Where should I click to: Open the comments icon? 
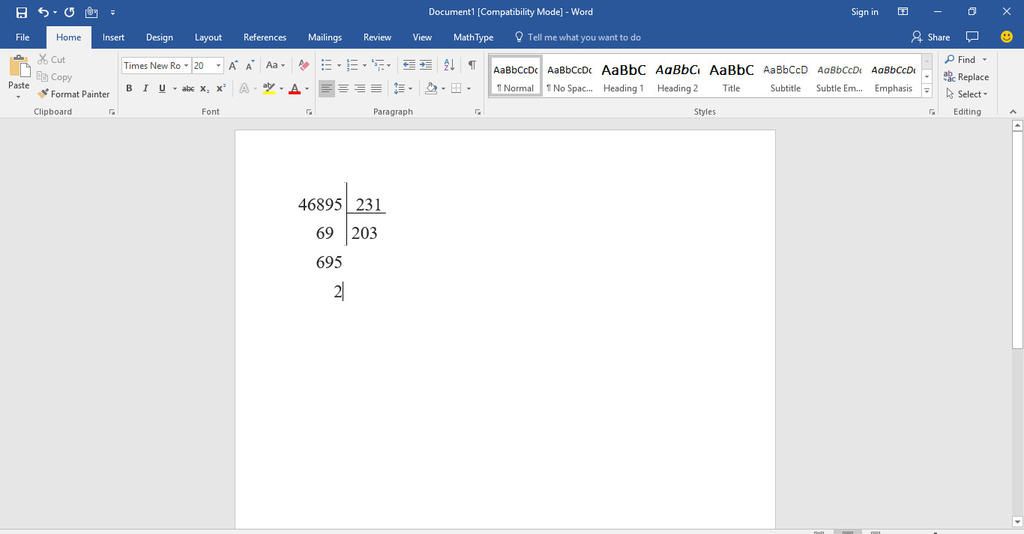pyautogui.click(x=972, y=37)
